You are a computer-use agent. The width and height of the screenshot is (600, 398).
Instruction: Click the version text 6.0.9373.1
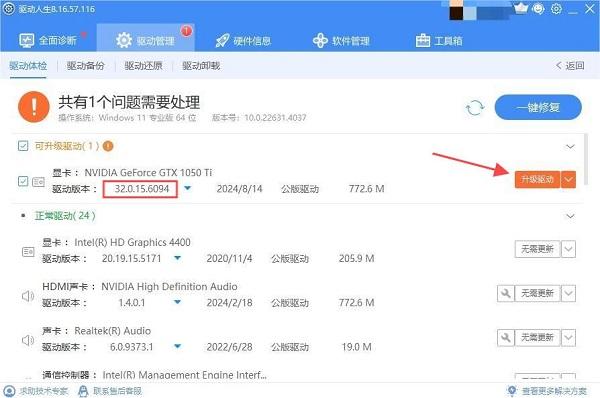[132, 347]
